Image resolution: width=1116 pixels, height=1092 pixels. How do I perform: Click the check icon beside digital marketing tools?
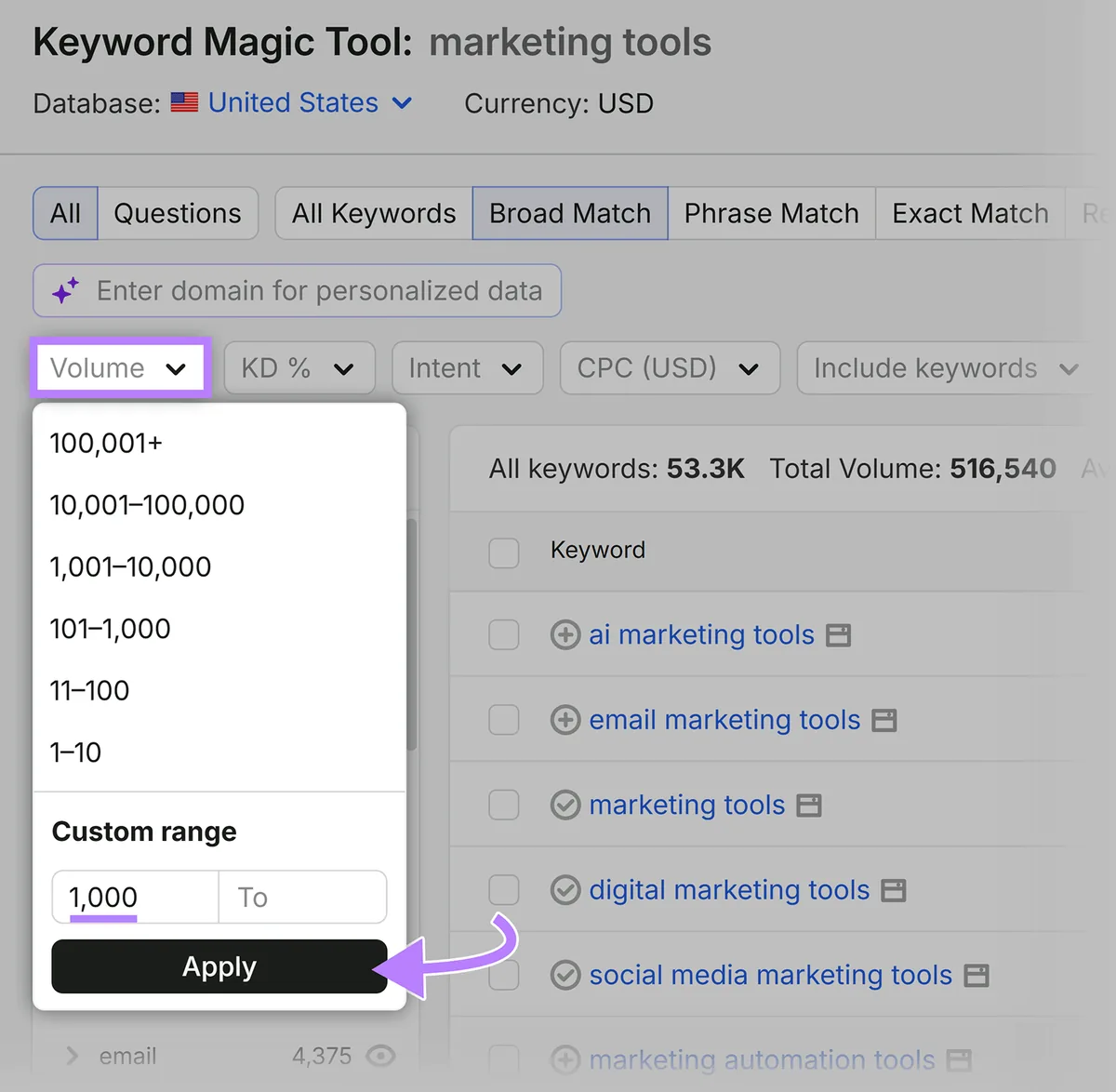coord(565,890)
